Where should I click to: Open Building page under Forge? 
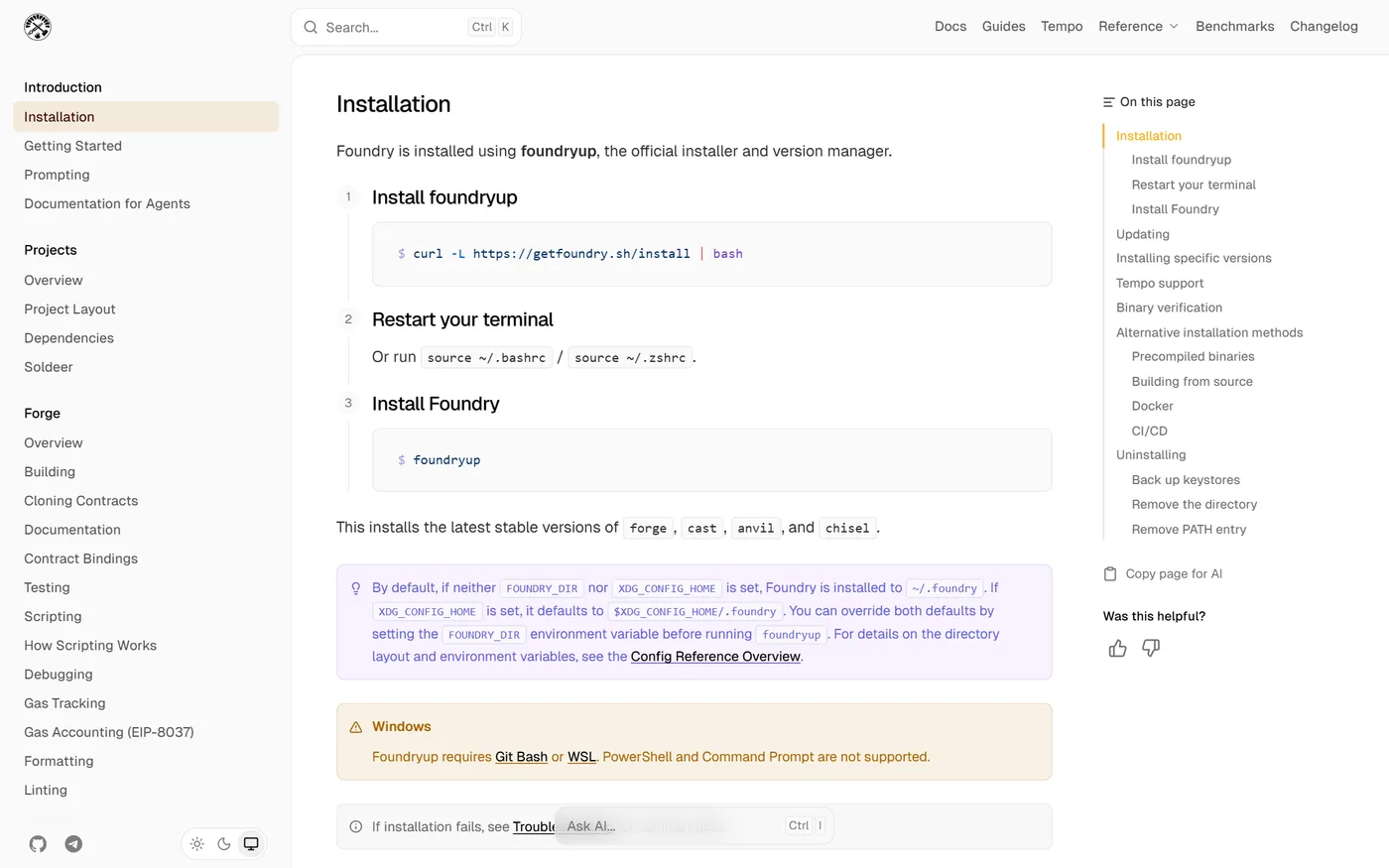[50, 472]
